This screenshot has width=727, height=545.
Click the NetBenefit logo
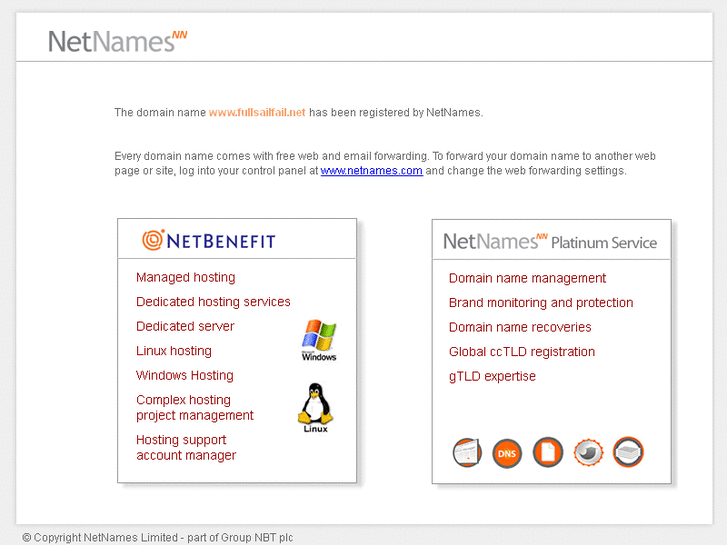pyautogui.click(x=209, y=240)
